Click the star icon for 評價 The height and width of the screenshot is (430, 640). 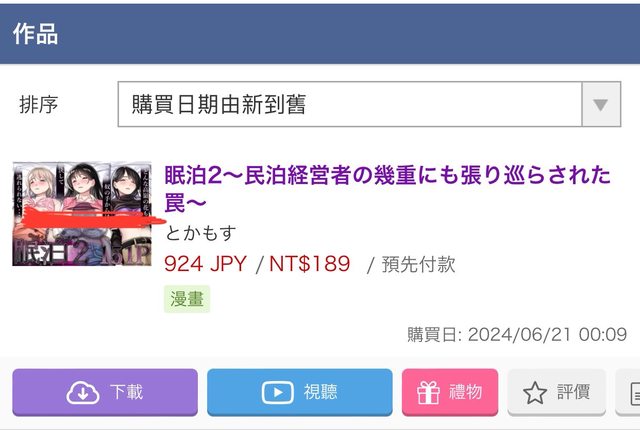click(535, 393)
